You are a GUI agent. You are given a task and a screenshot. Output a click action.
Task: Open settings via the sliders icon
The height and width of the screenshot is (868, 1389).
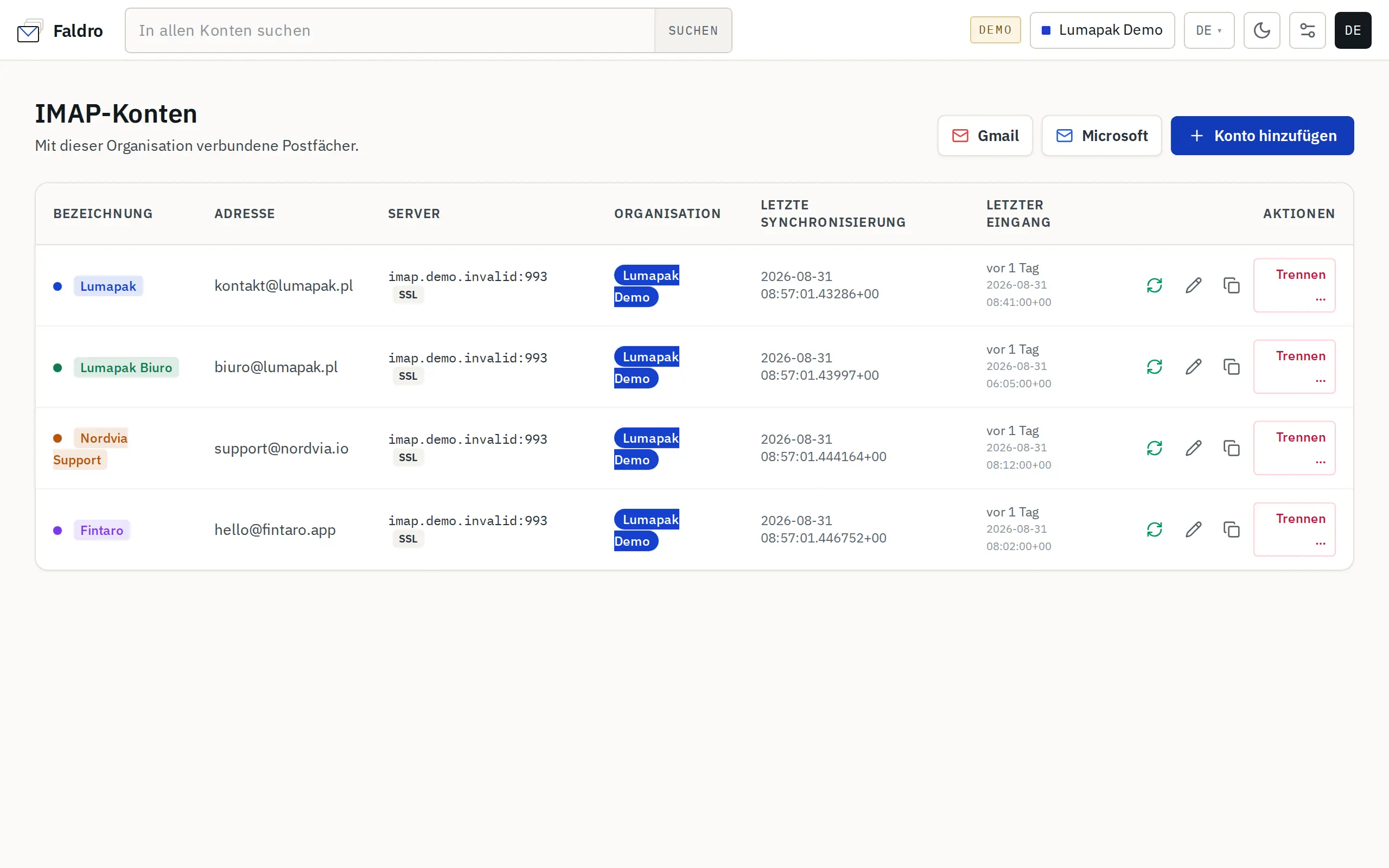1307,30
